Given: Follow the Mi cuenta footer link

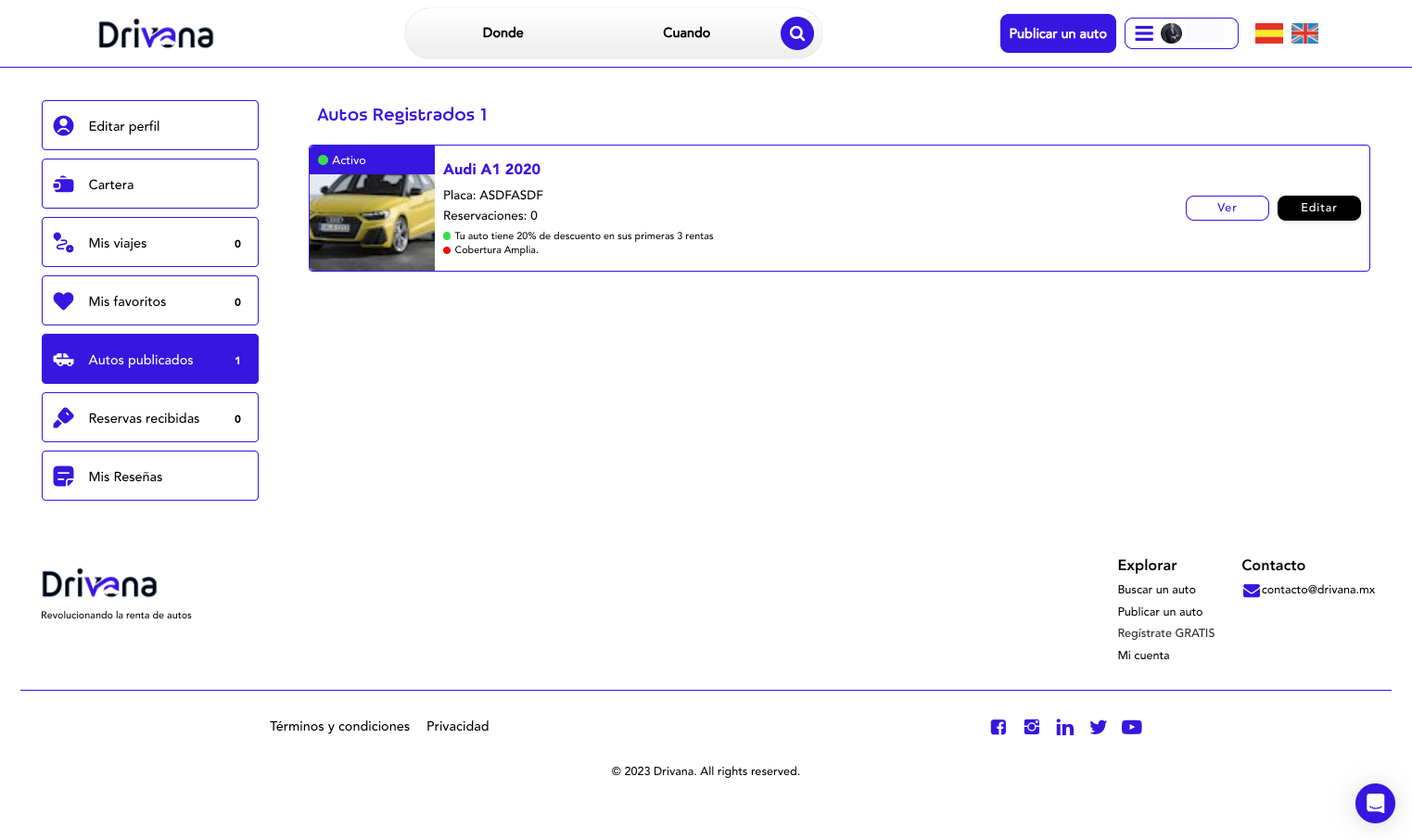Looking at the screenshot, I should coord(1143,655).
